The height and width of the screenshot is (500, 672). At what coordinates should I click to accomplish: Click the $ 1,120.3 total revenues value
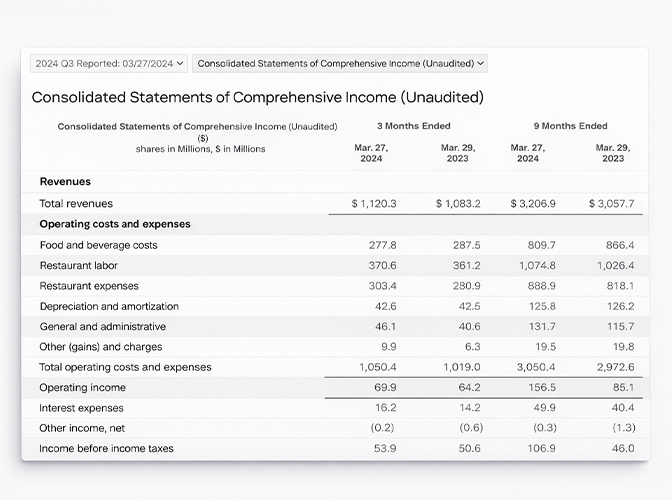pos(374,204)
